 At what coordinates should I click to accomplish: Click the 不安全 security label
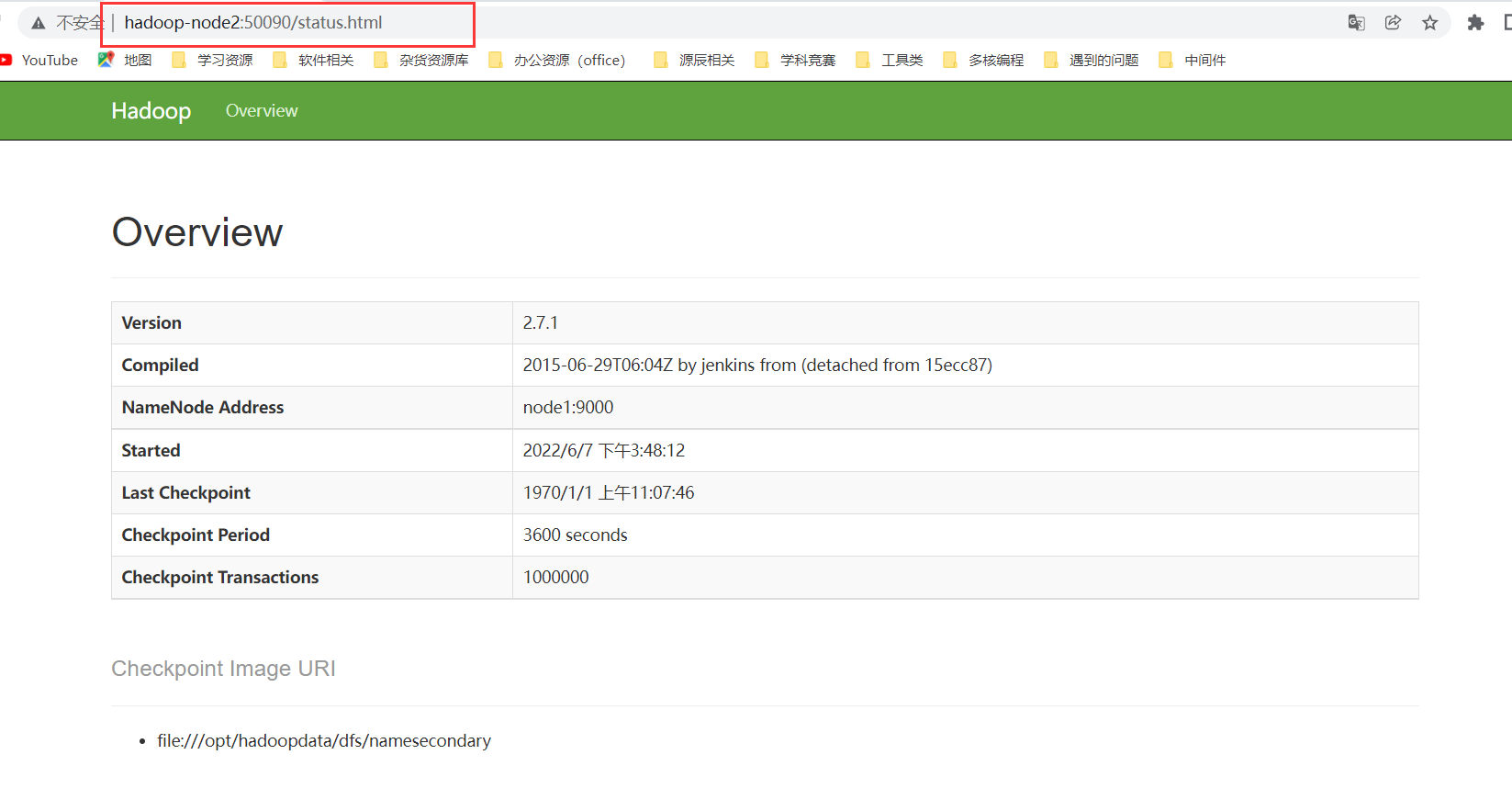click(80, 23)
